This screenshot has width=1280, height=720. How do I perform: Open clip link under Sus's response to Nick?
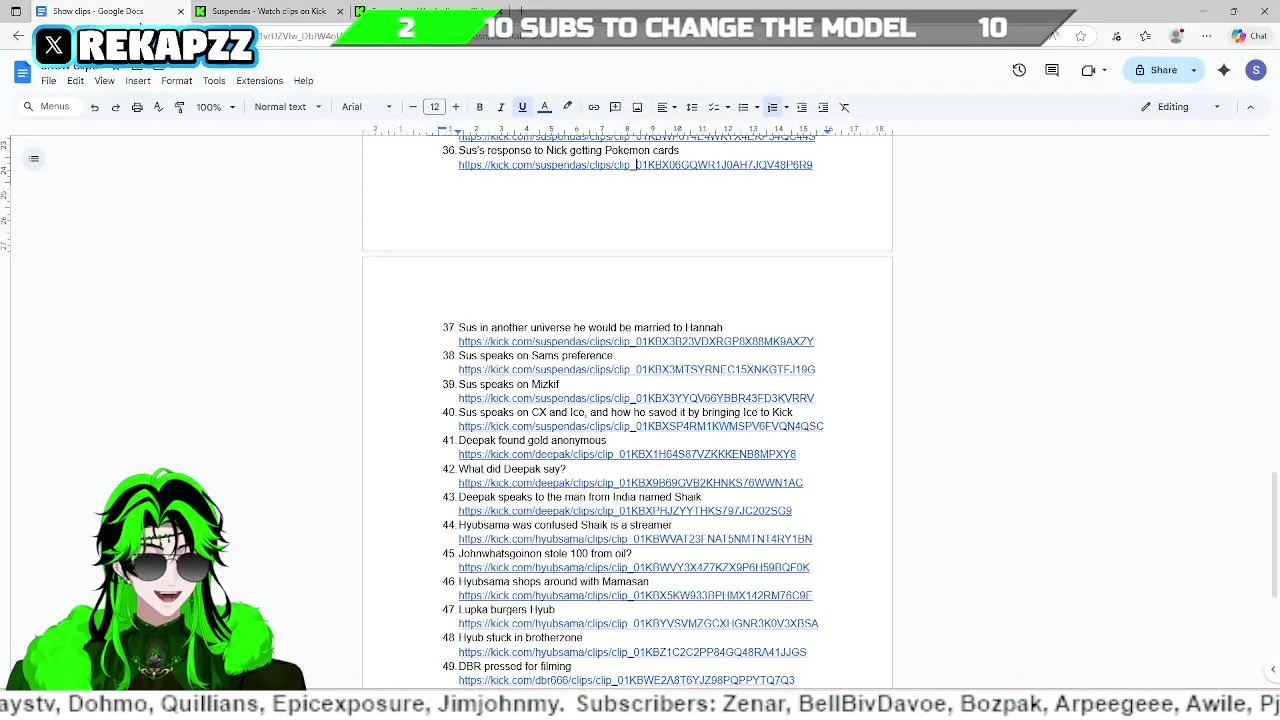pos(635,165)
